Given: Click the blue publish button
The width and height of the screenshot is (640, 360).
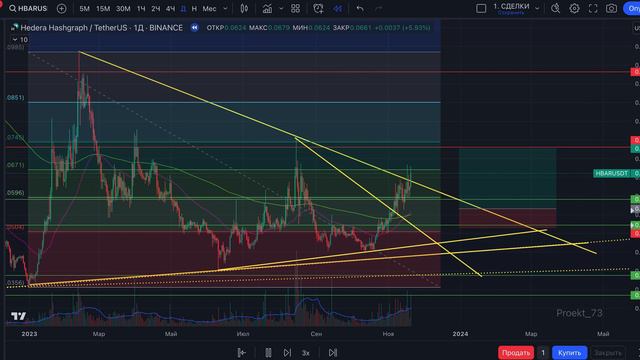Looking at the screenshot, I should click(x=632, y=8).
